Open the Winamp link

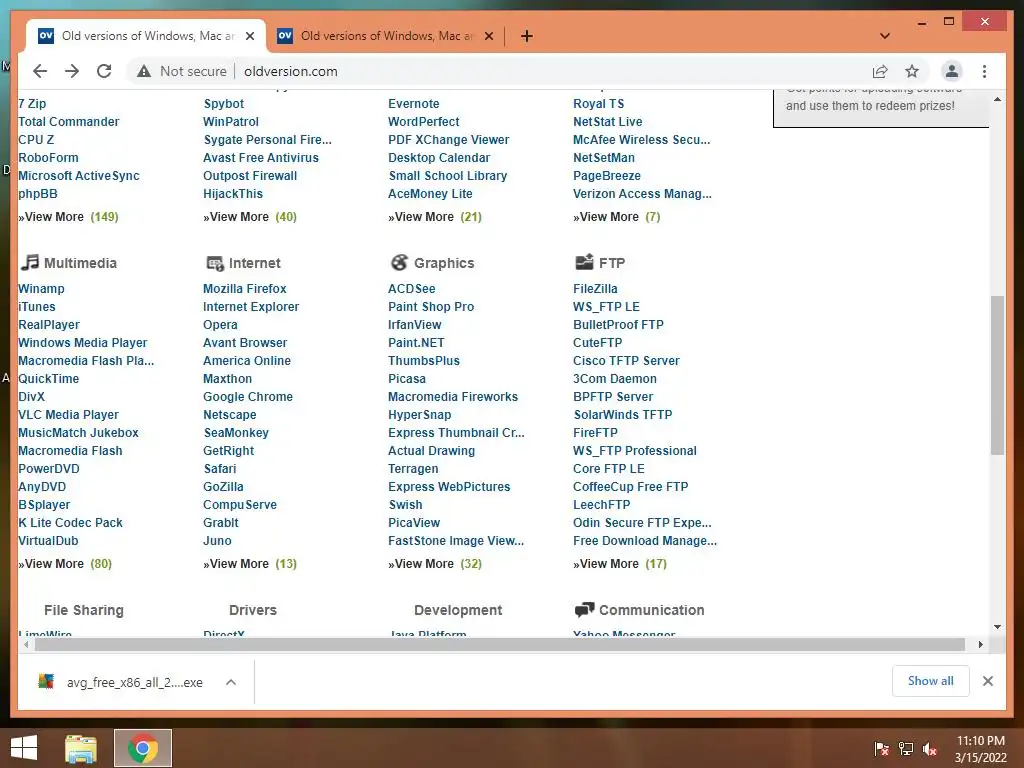pyautogui.click(x=41, y=289)
